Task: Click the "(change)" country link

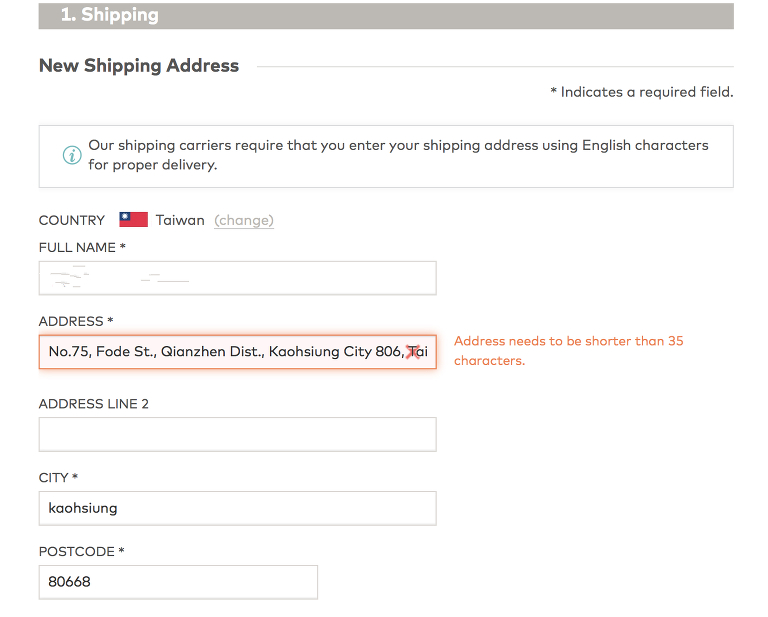Action: pos(244,220)
